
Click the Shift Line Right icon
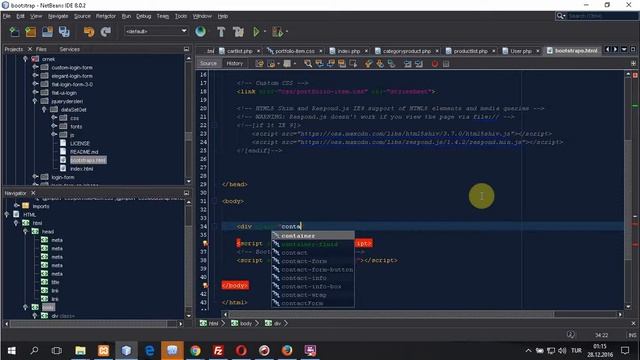(419, 64)
